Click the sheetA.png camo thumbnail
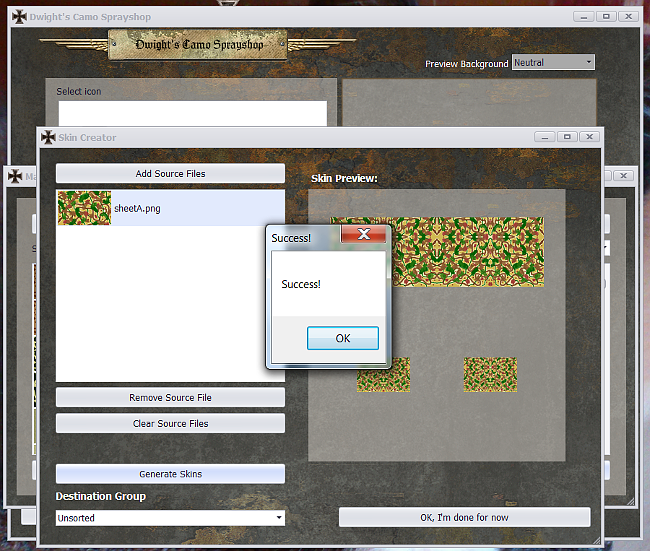Image resolution: width=650 pixels, height=551 pixels. pyautogui.click(x=84, y=208)
